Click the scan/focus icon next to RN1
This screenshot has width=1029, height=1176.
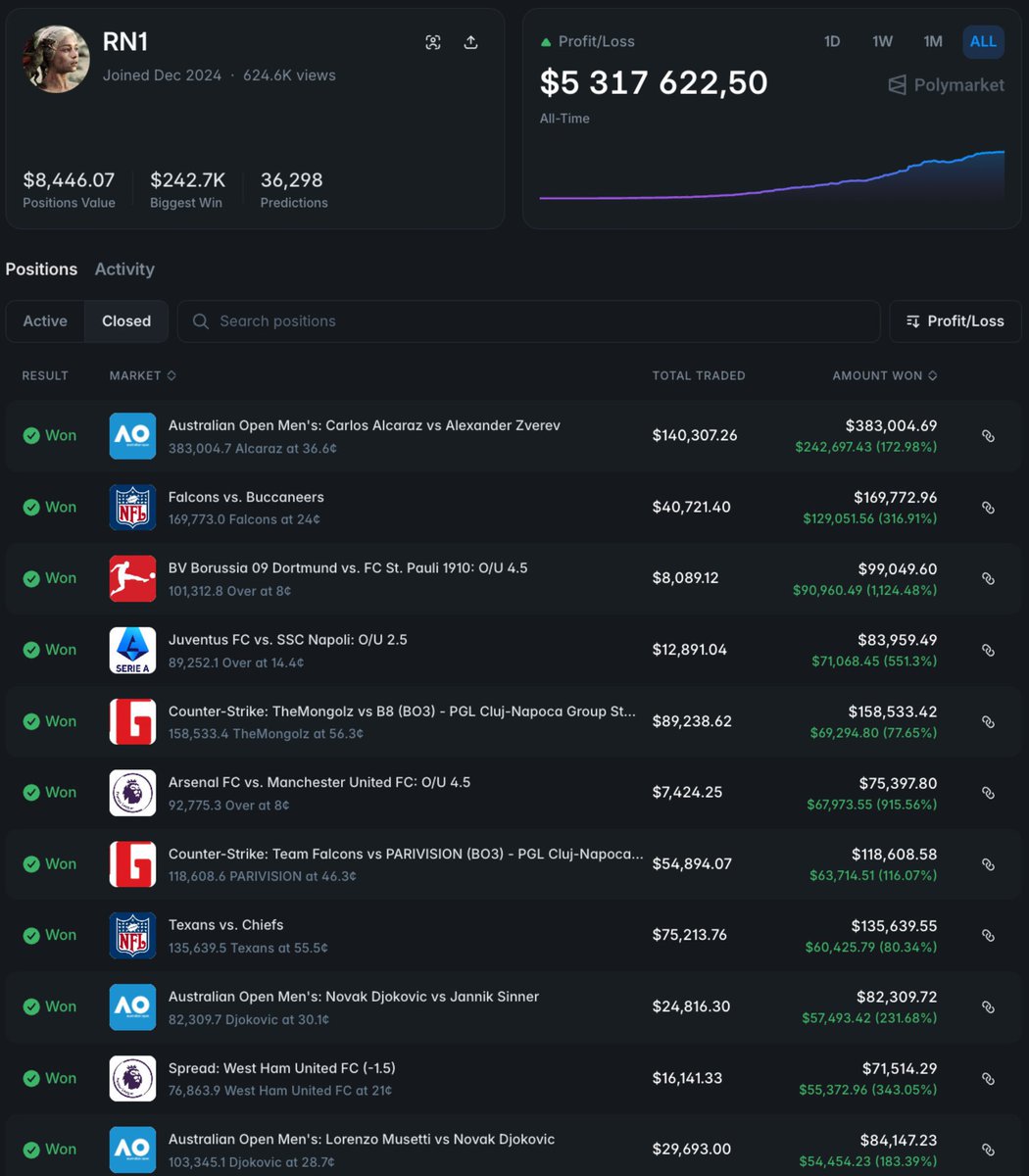433,42
